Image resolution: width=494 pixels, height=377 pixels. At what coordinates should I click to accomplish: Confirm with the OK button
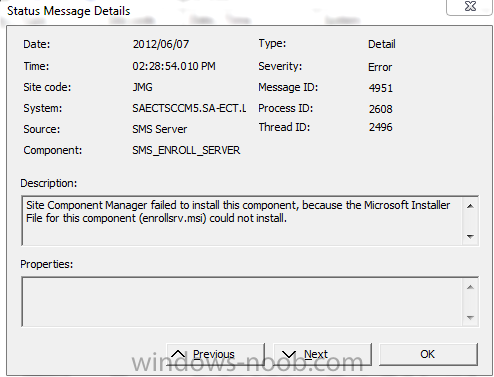click(428, 354)
